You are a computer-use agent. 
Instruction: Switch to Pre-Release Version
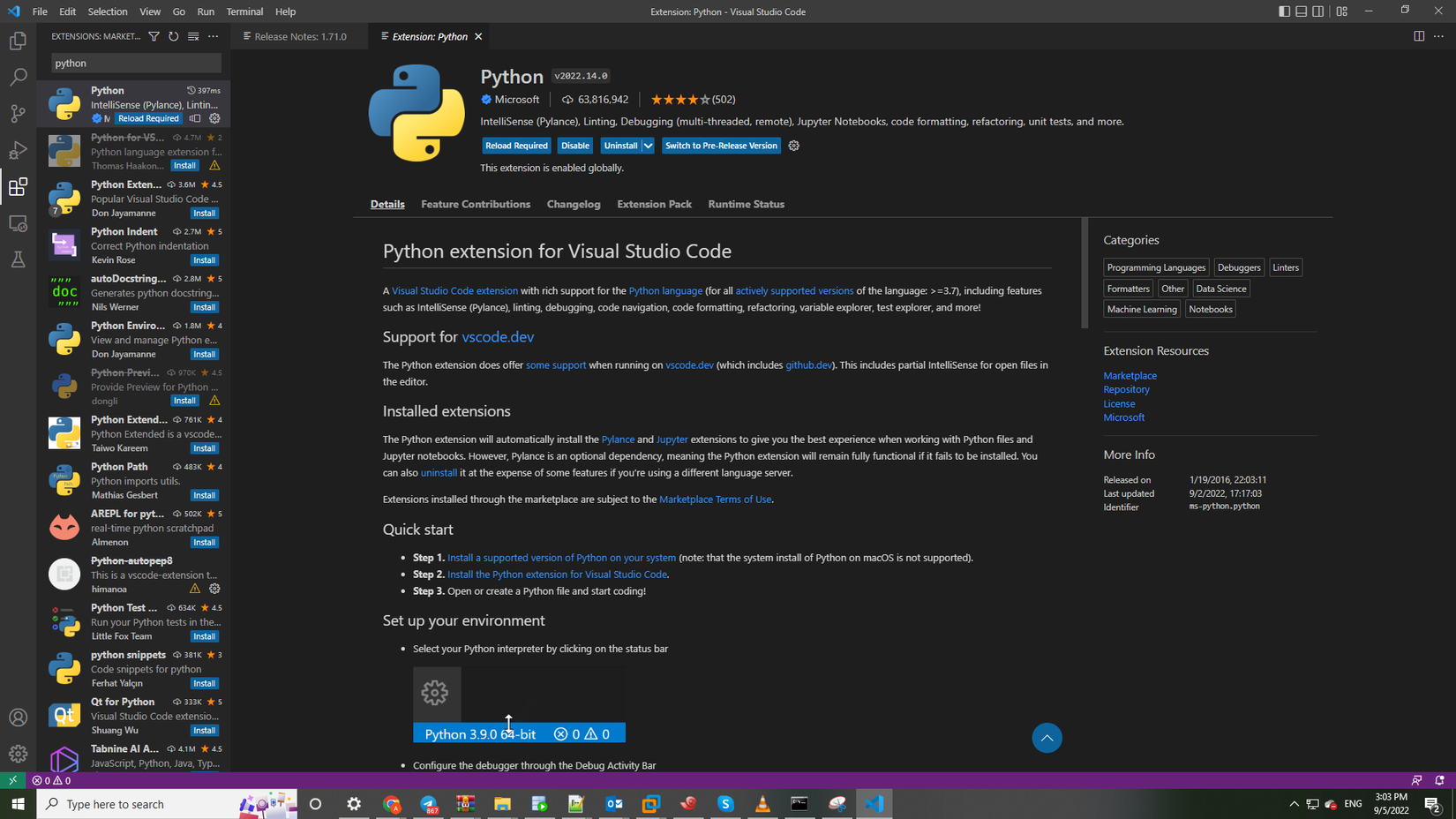click(x=721, y=146)
